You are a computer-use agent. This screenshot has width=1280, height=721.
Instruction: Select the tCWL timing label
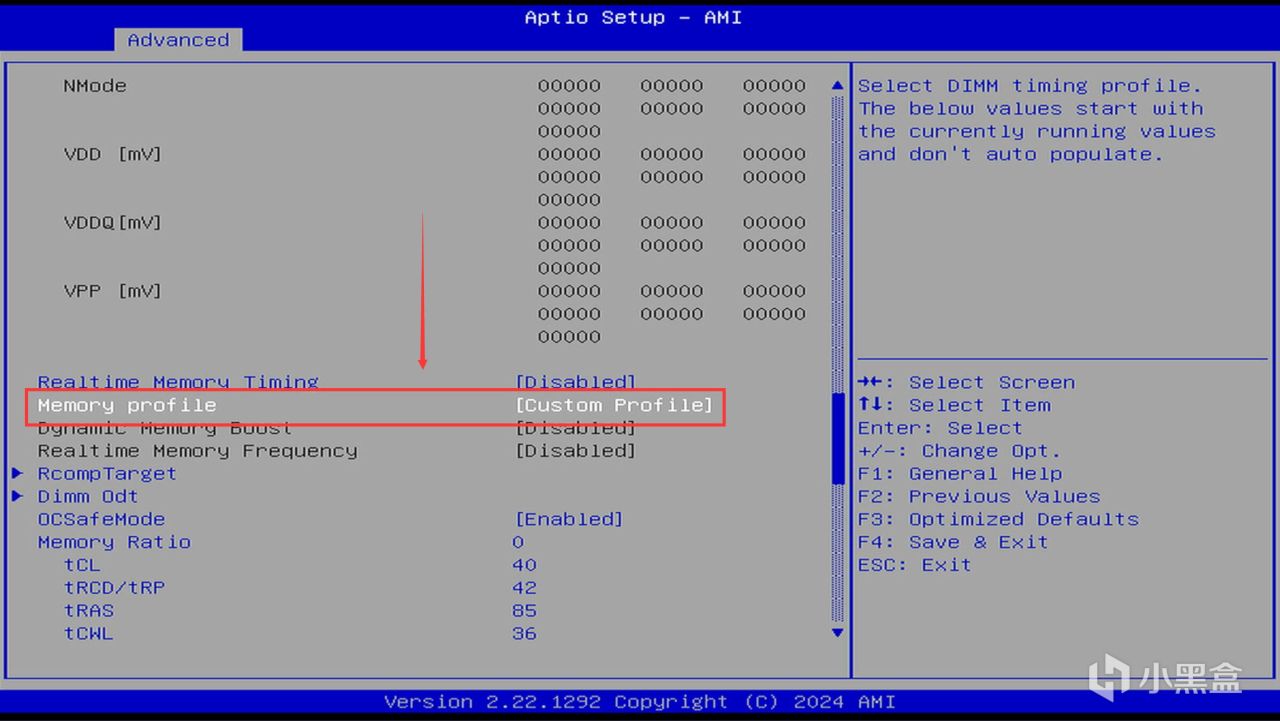pos(89,633)
